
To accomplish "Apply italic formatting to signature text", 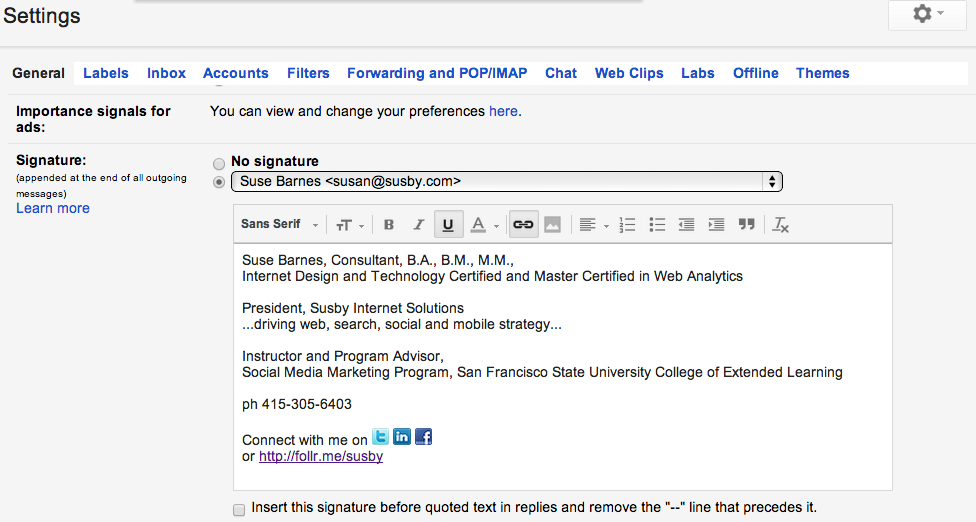I will [419, 225].
